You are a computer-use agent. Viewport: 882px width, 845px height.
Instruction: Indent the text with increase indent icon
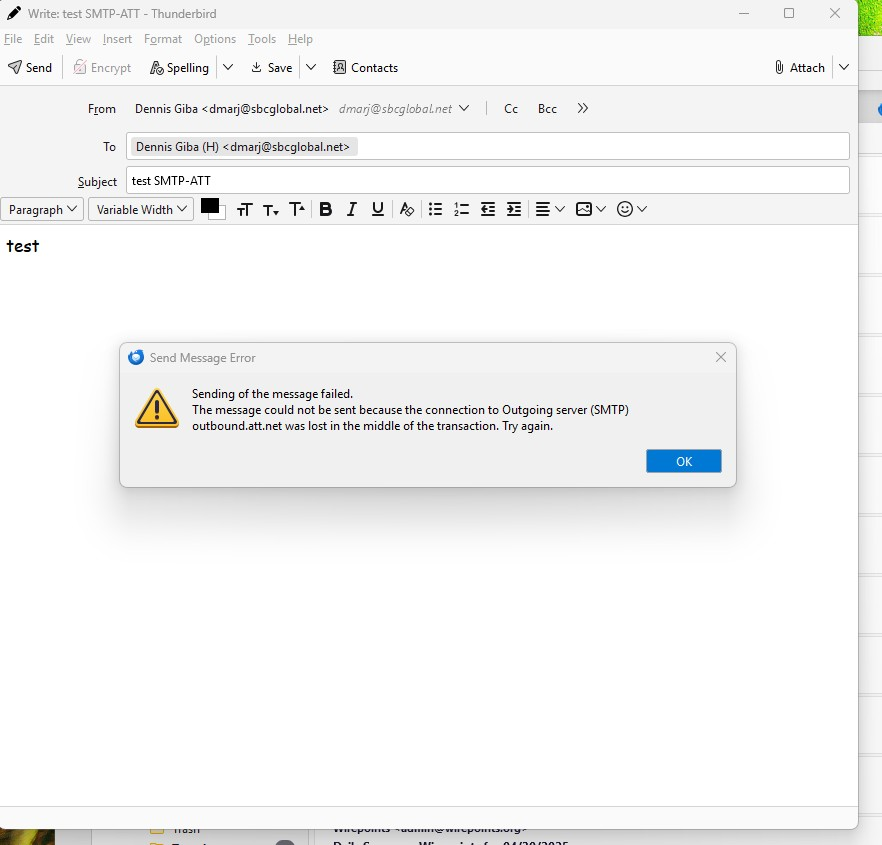[514, 209]
